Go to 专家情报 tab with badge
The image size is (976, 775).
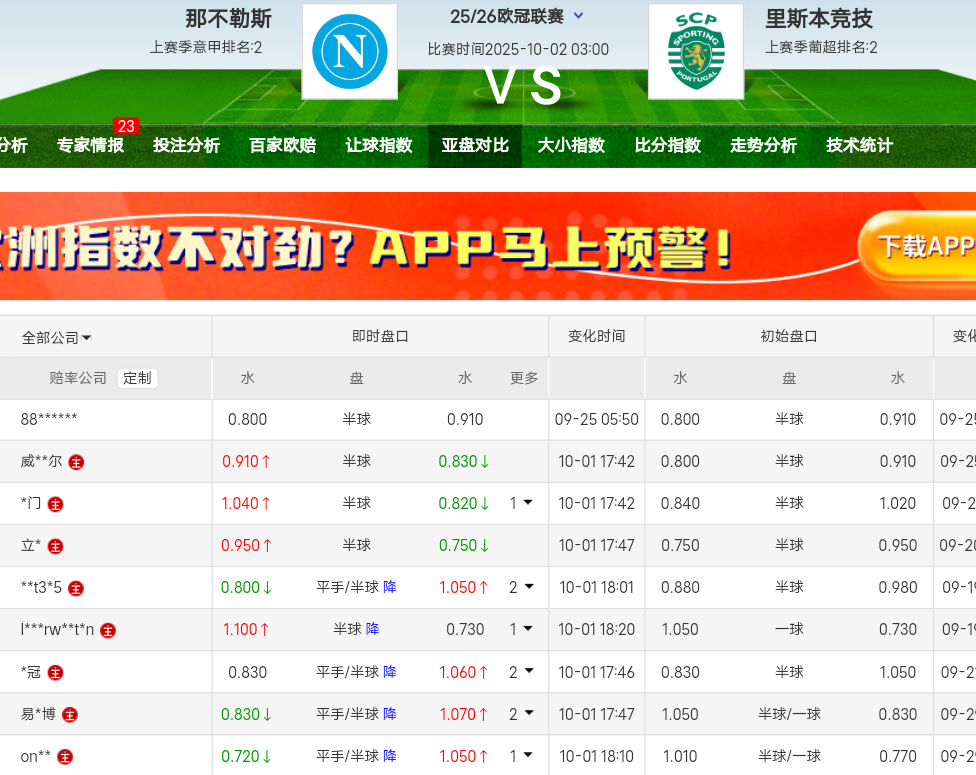click(x=90, y=145)
